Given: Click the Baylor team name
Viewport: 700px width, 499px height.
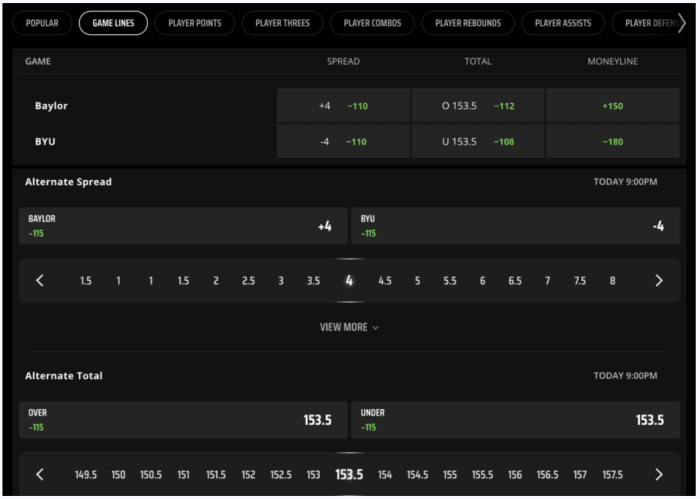Looking at the screenshot, I should pos(51,106).
